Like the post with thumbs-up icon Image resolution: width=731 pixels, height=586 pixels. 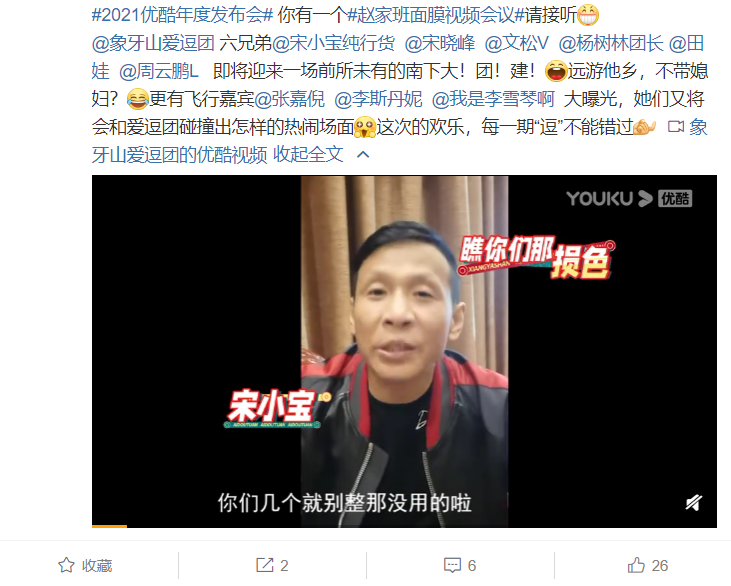[x=636, y=565]
